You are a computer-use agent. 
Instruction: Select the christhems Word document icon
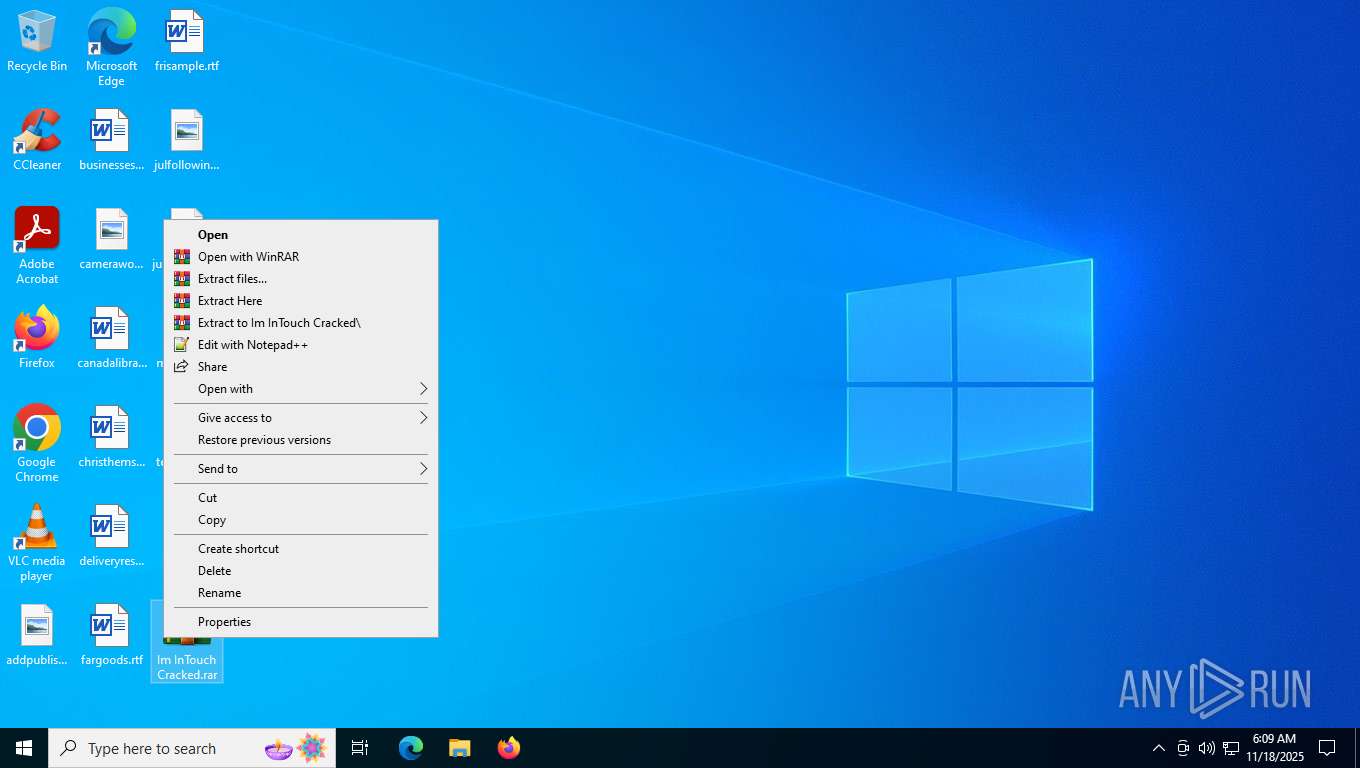click(x=111, y=437)
